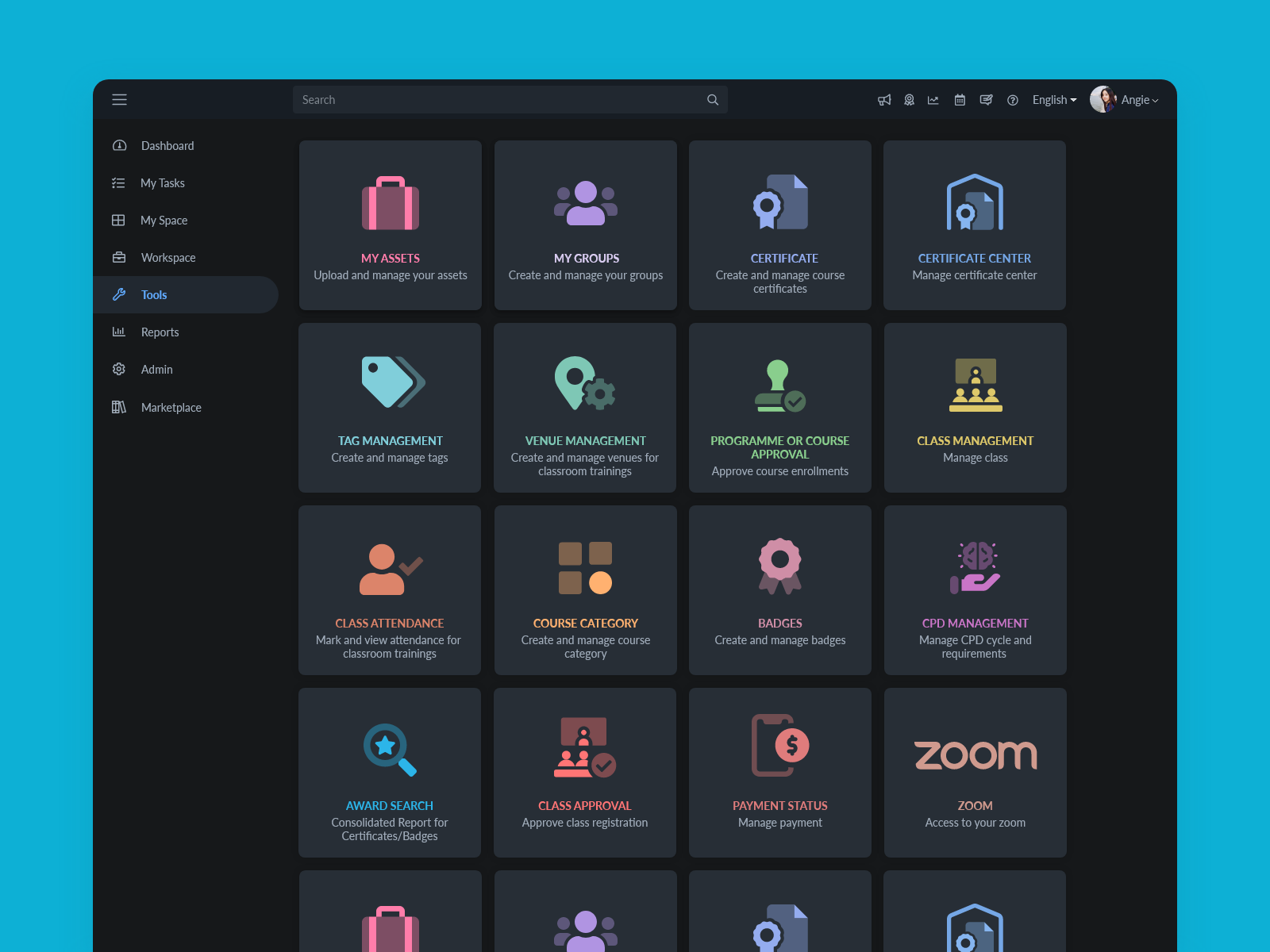The width and height of the screenshot is (1270, 952).
Task: Click 'Approve class registration' description text
Action: (585, 823)
